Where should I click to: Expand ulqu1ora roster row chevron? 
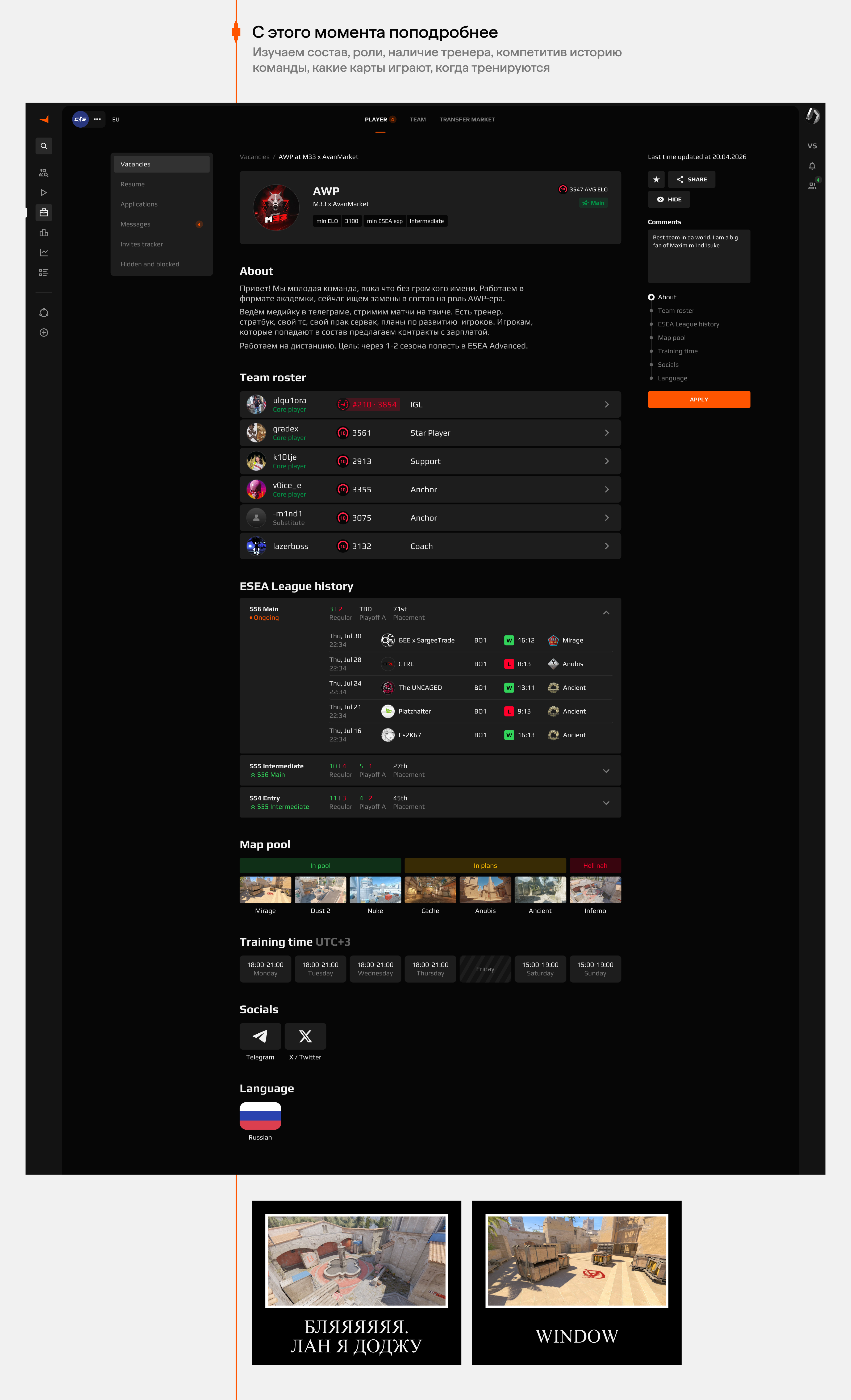[607, 405]
